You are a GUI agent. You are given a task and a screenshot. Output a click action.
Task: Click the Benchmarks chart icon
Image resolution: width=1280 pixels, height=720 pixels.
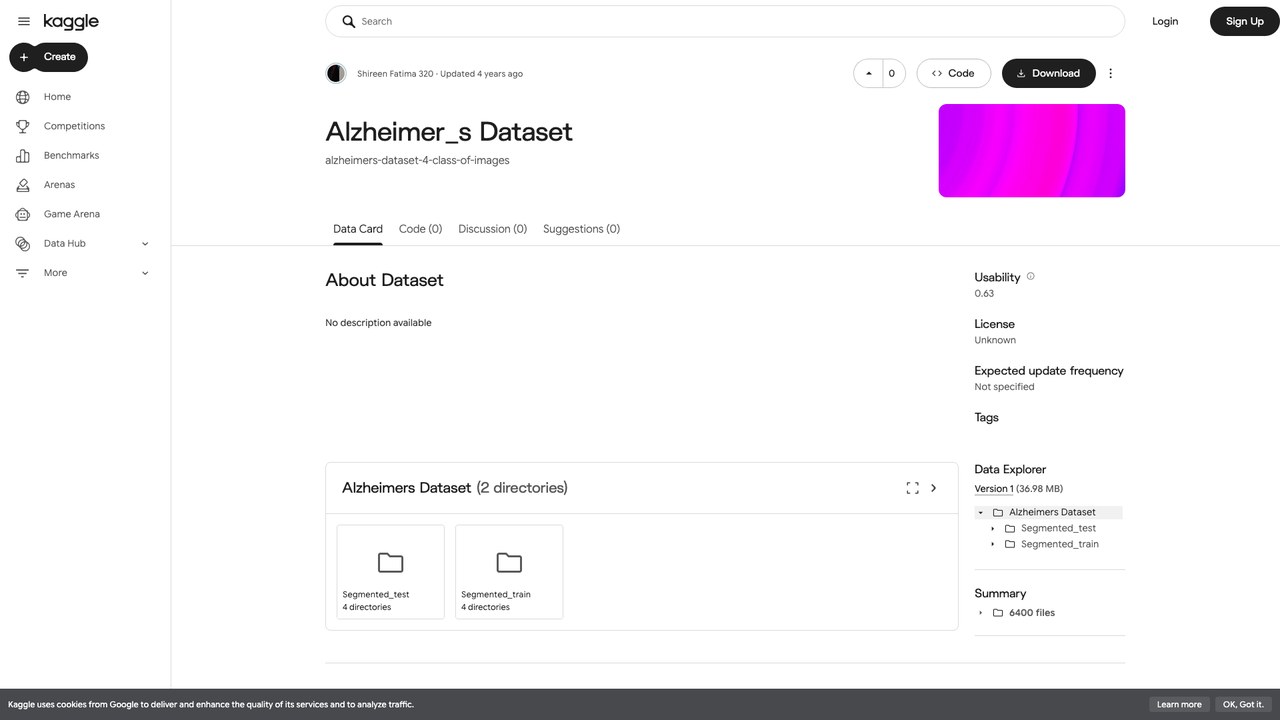click(23, 155)
